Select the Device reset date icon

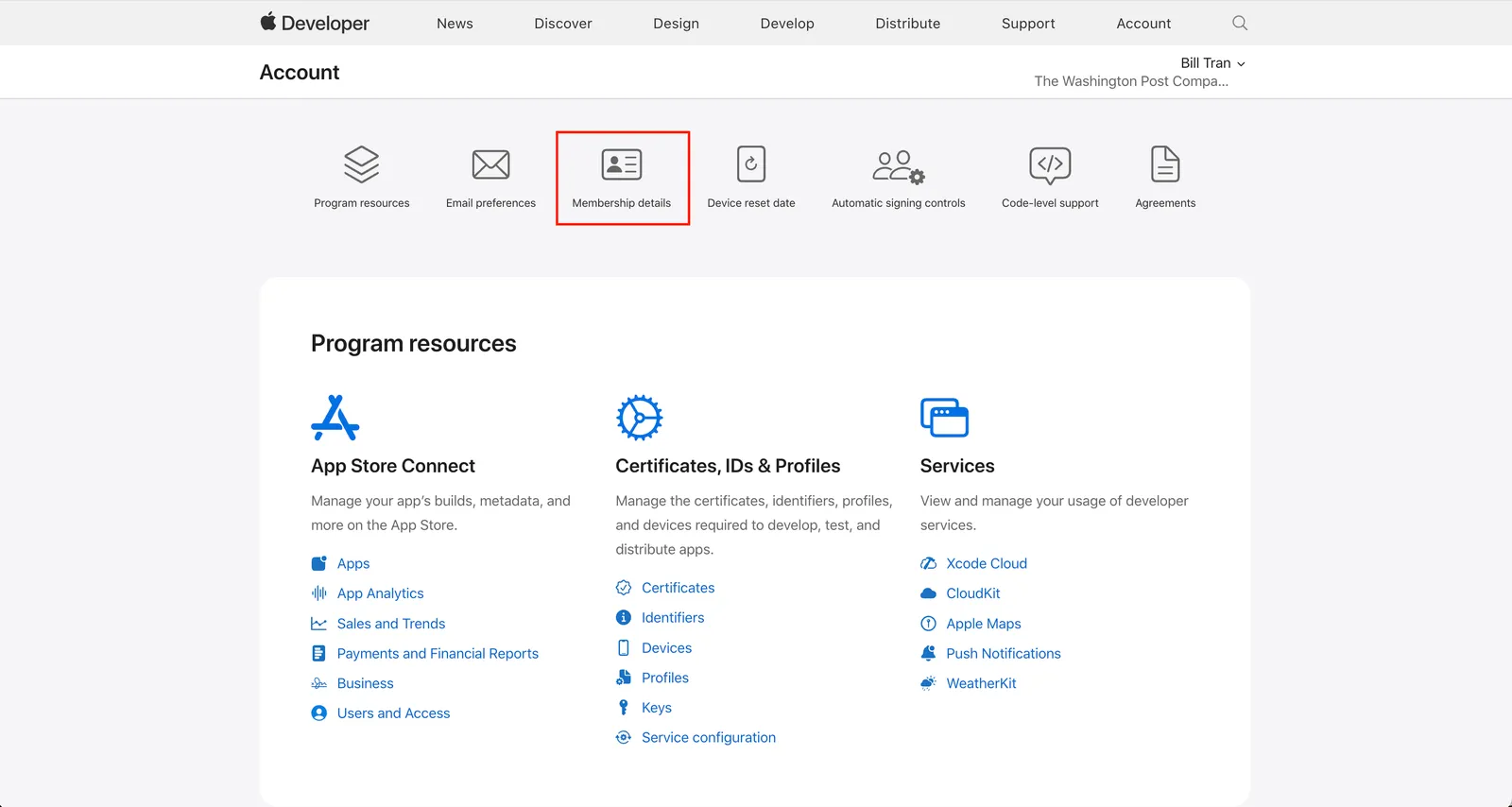(751, 164)
